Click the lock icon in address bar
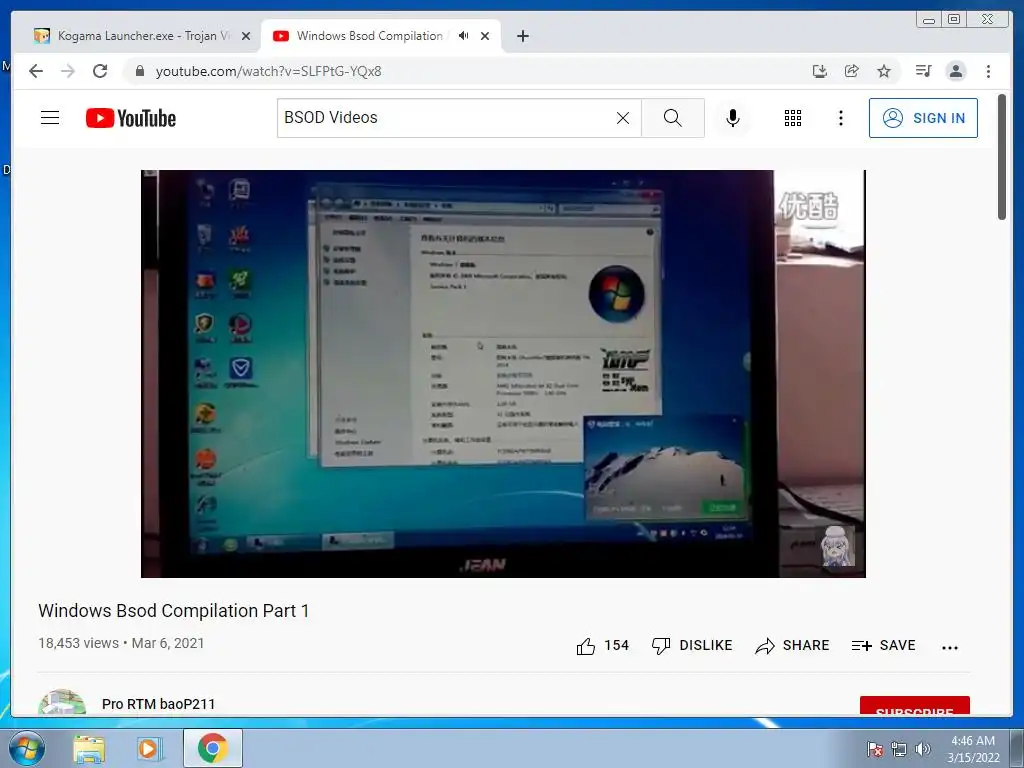Viewport: 1024px width, 768px height. click(140, 71)
